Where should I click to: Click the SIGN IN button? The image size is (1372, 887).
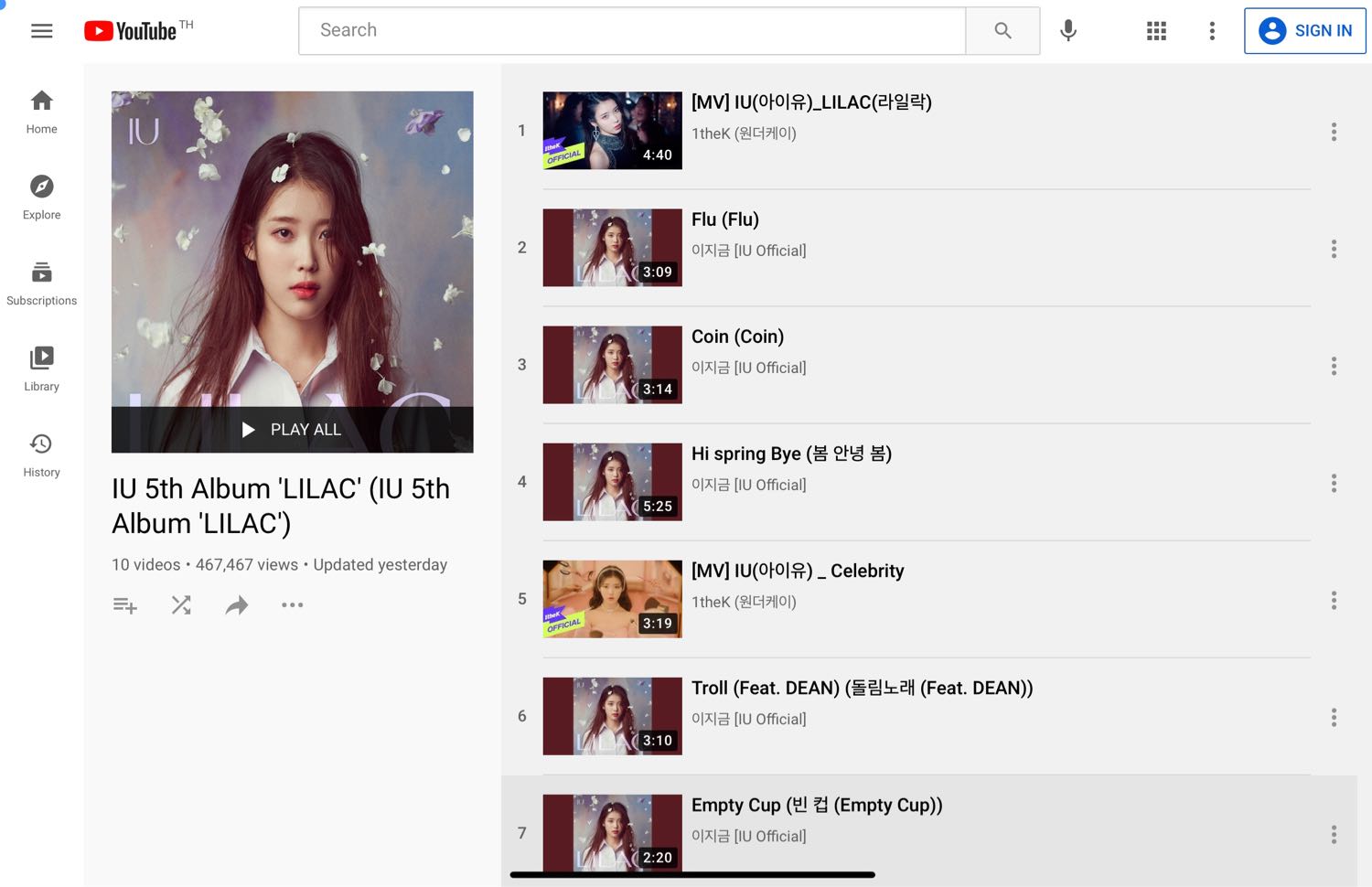(x=1305, y=31)
